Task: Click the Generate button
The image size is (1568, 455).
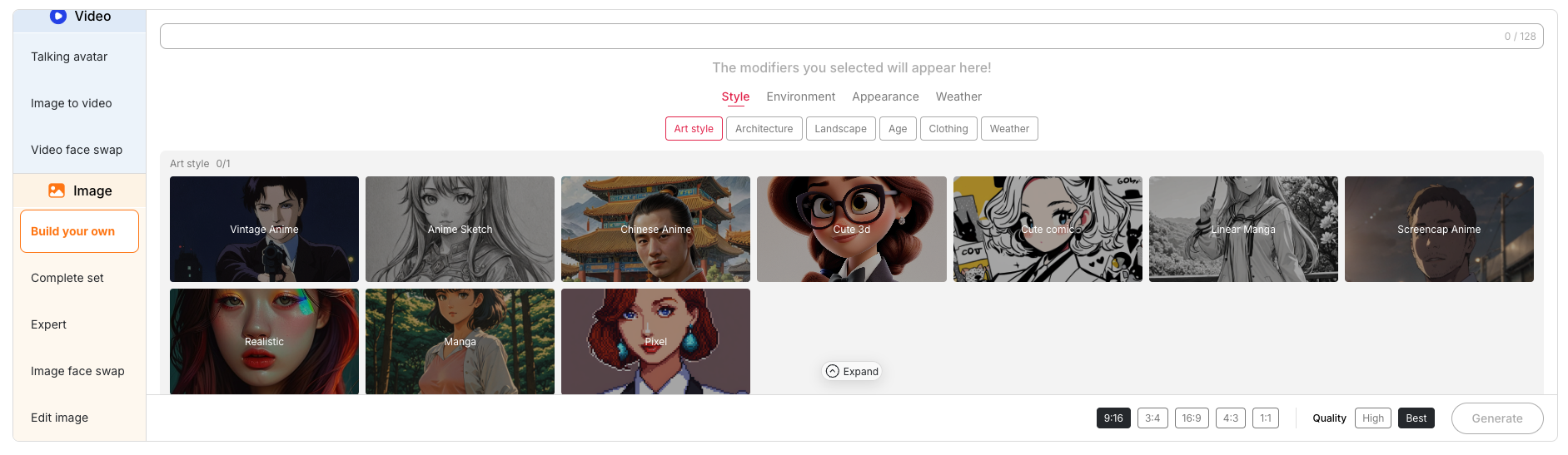Action: pos(1496,418)
